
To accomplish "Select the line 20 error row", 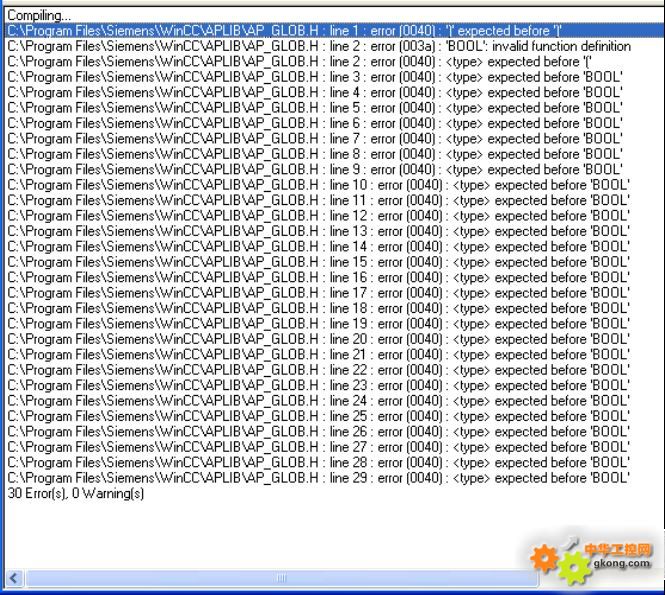I will tap(319, 339).
